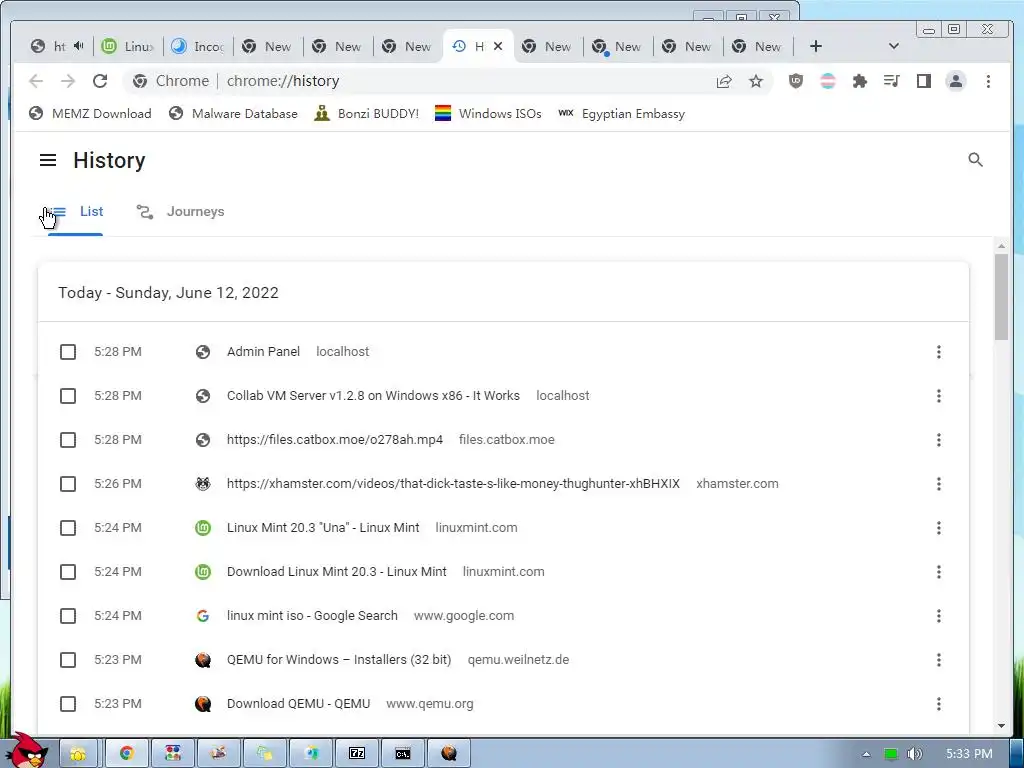This screenshot has width=1024, height=768.
Task: Expand the tab search chevron
Action: coord(894,46)
